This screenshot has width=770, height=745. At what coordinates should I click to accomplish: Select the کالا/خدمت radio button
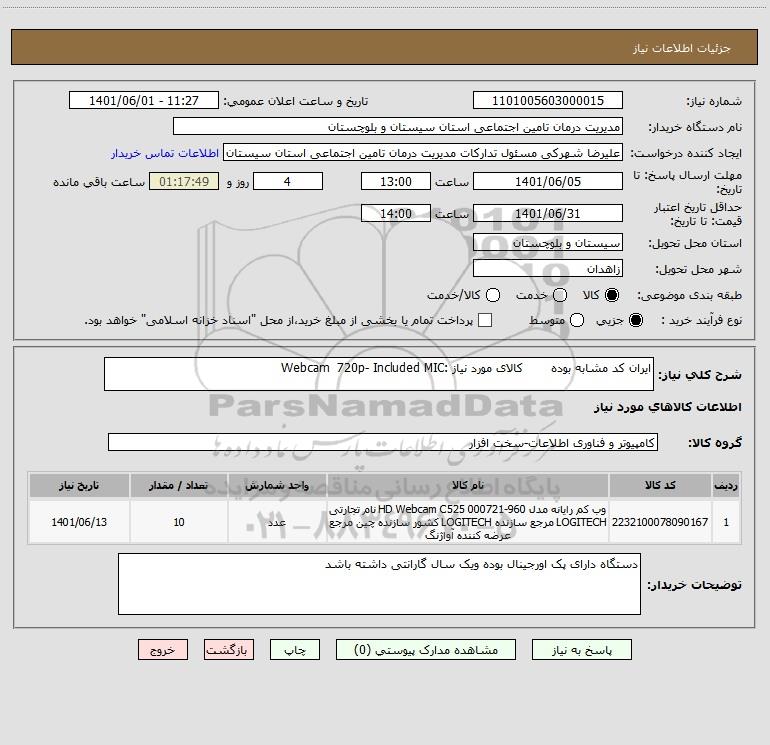(493, 295)
